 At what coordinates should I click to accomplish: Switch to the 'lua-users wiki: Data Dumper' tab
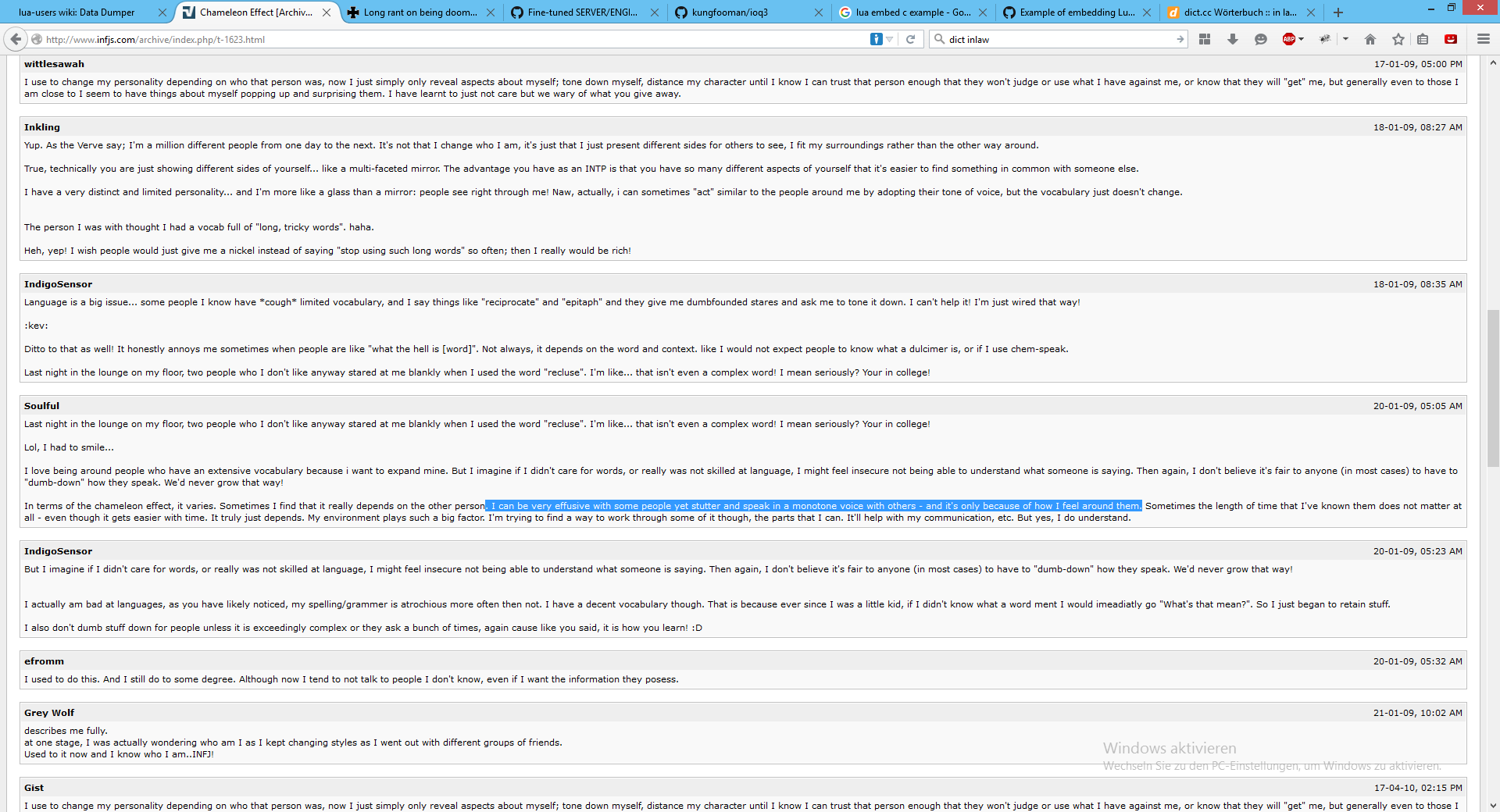[77, 12]
